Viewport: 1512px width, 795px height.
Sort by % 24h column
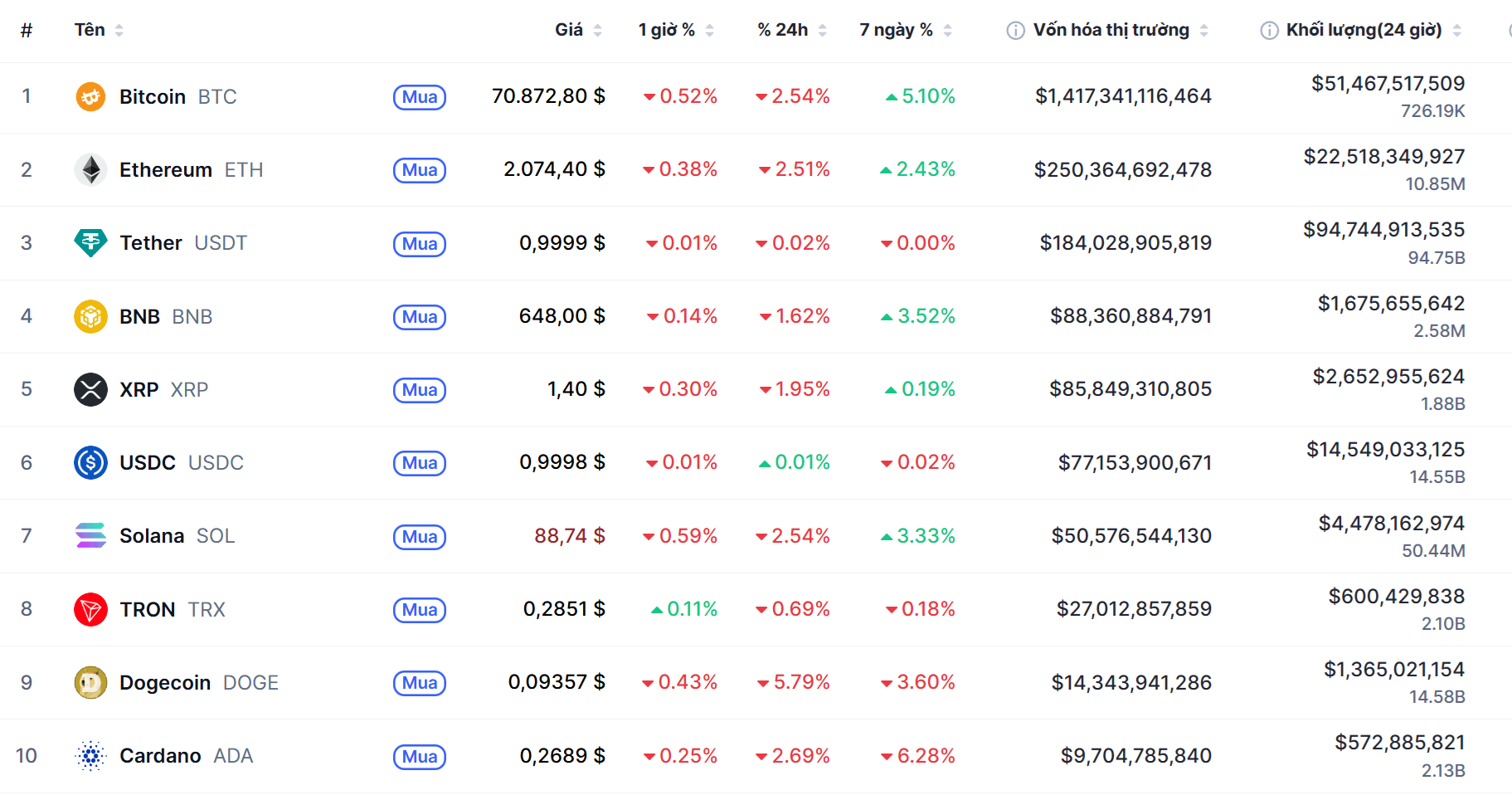tap(792, 30)
